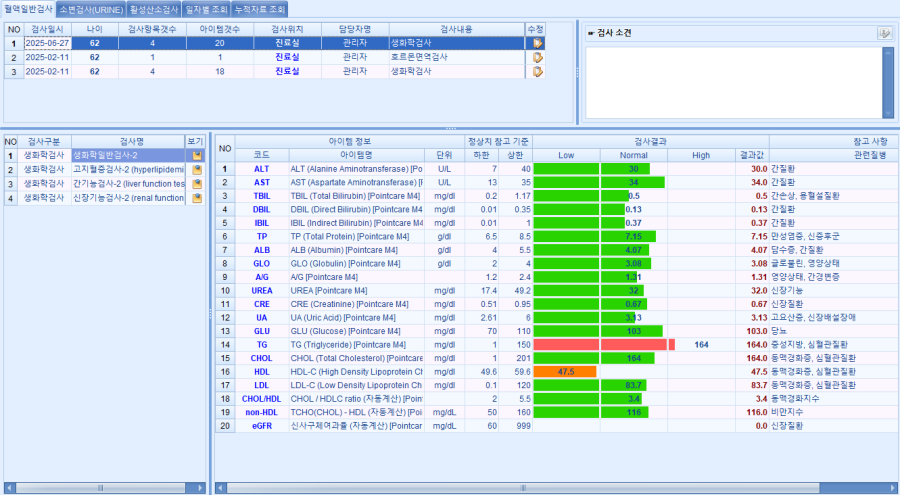Click the orange HDL low result bar

565,372
